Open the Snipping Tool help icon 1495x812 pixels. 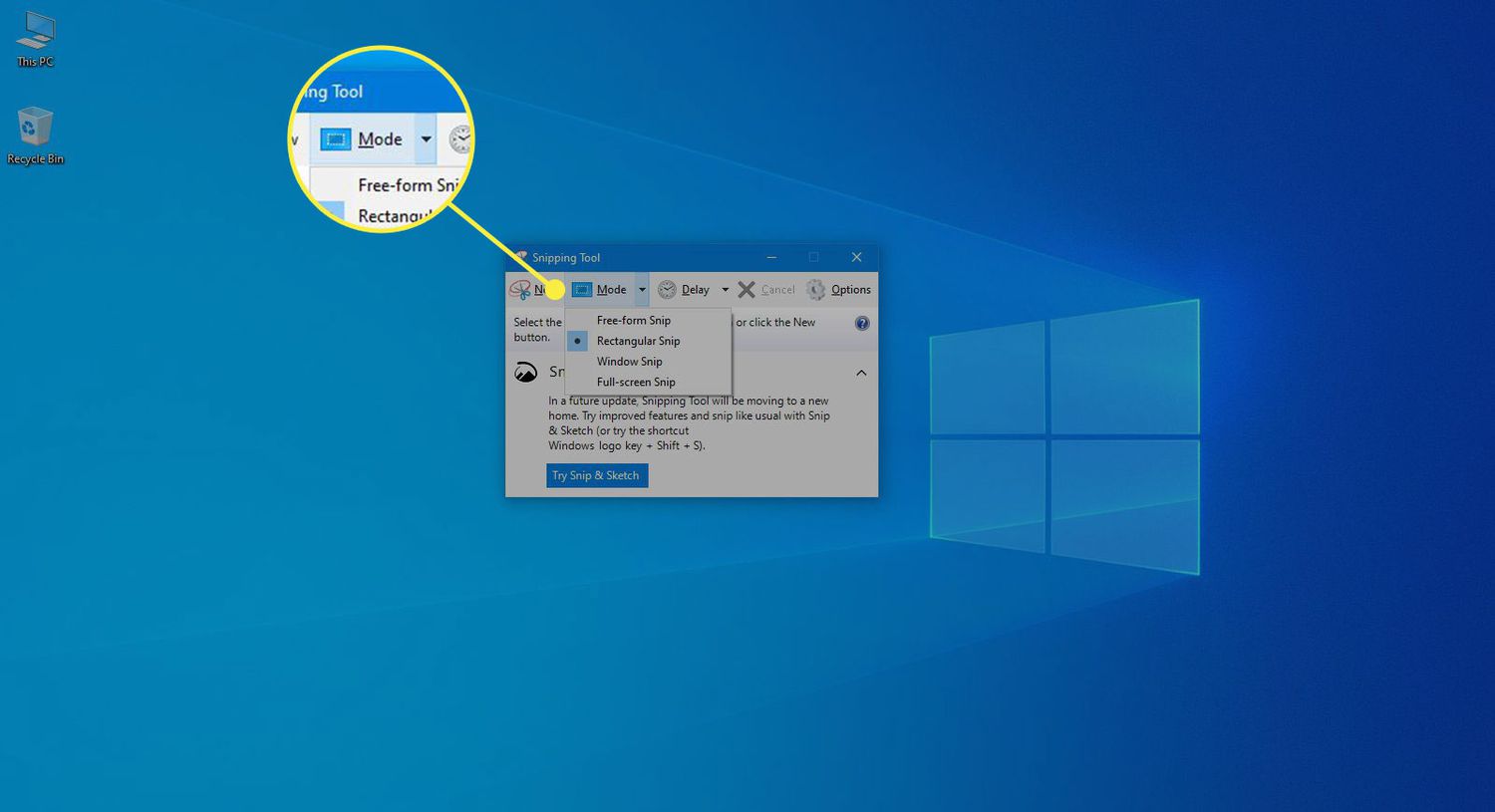pyautogui.click(x=862, y=323)
